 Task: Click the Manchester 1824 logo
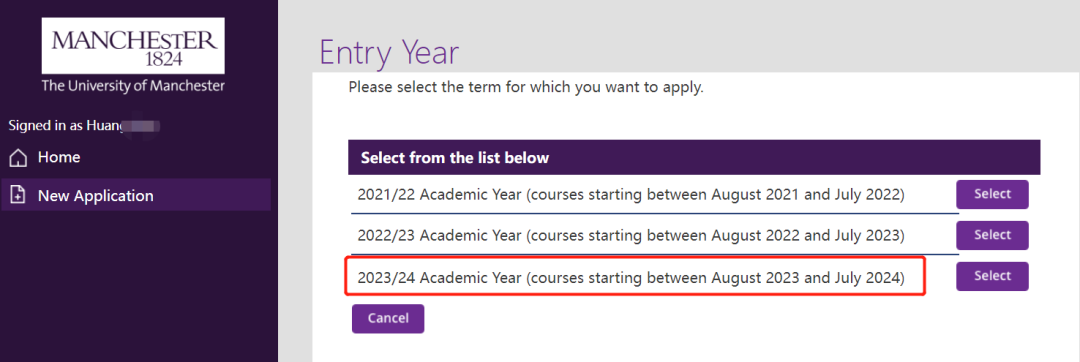click(133, 45)
